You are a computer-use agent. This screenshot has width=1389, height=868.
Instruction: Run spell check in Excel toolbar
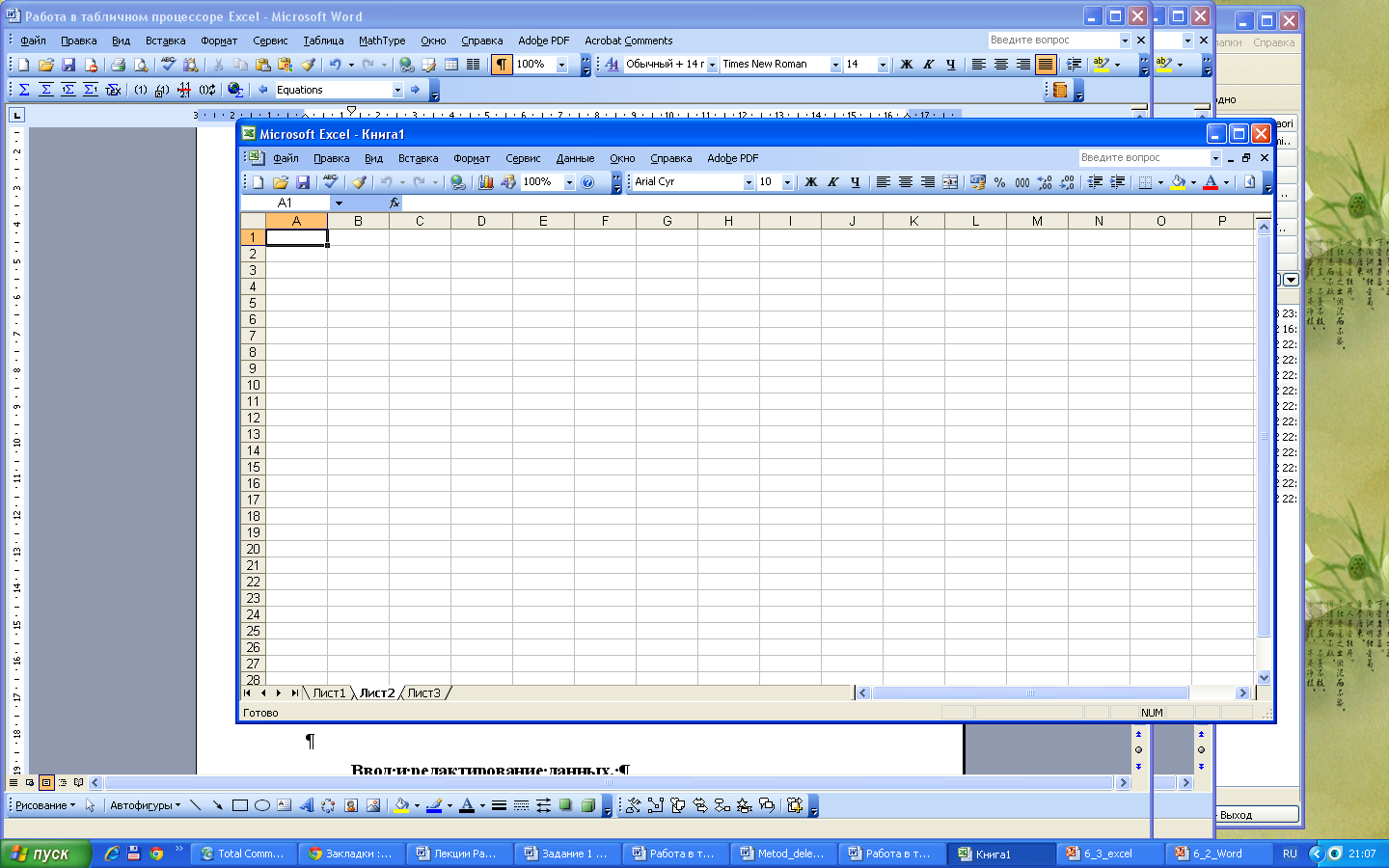(331, 182)
